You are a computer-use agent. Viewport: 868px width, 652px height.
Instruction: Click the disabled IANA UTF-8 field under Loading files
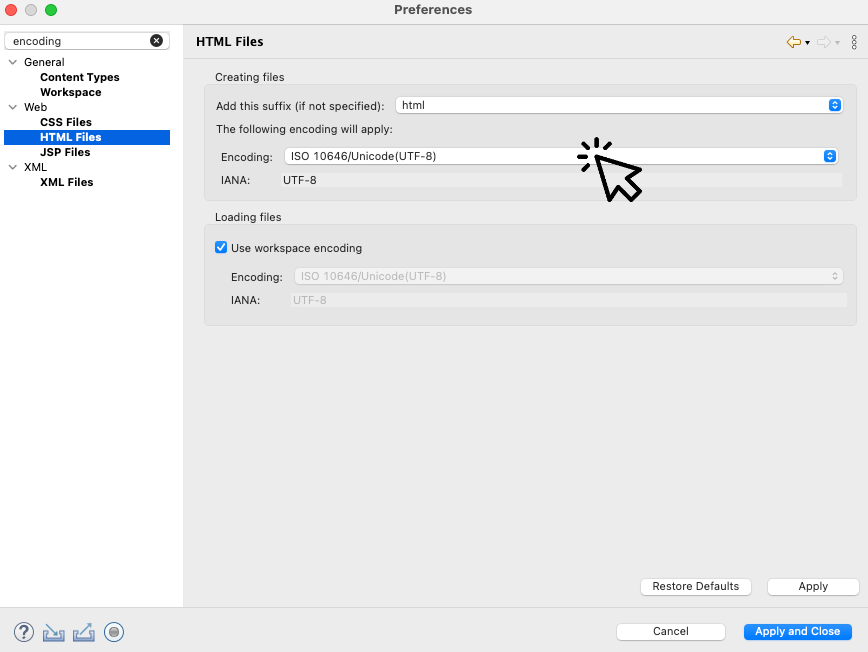coord(569,300)
